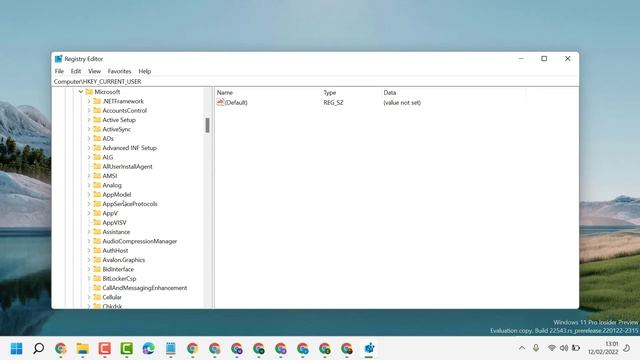Open the clock and date flyout
The width and height of the screenshot is (640, 360).
coord(603,348)
